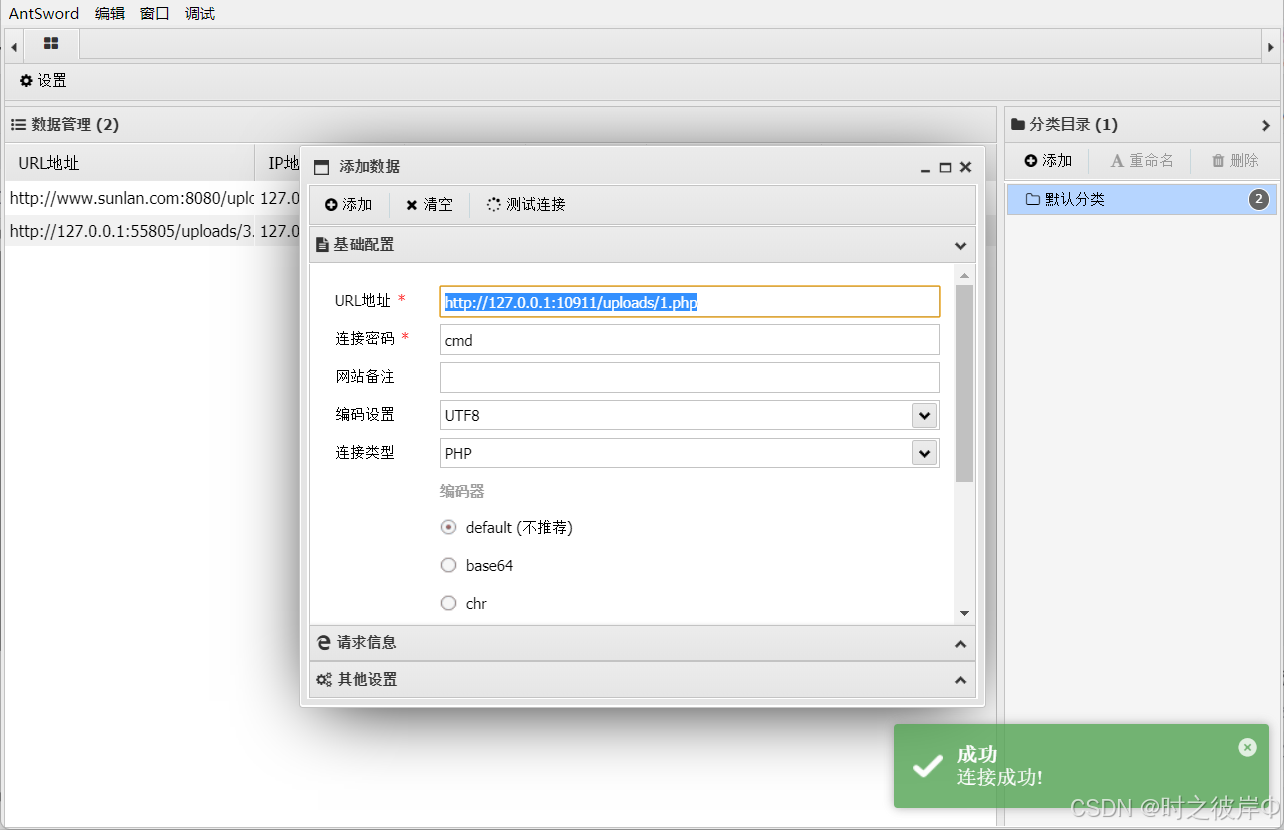The height and width of the screenshot is (830, 1284).
Task: Close the 添加数据 dialog
Action: click(x=965, y=168)
